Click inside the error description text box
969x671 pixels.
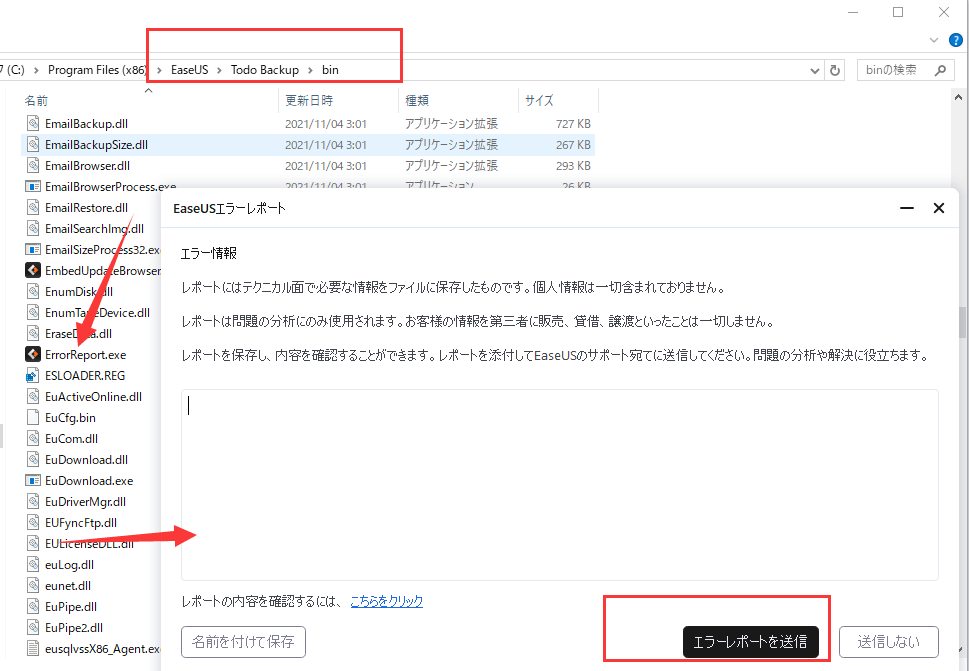click(x=559, y=485)
